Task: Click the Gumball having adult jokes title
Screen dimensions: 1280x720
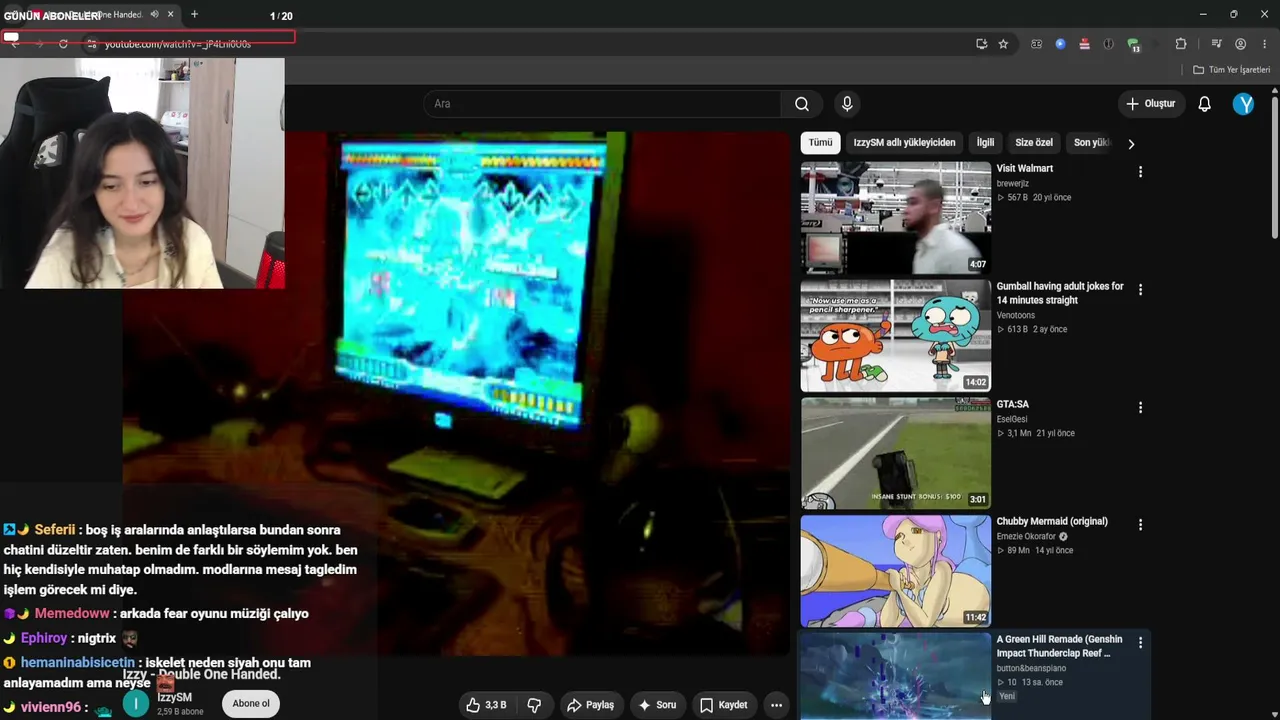Action: tap(1060, 293)
